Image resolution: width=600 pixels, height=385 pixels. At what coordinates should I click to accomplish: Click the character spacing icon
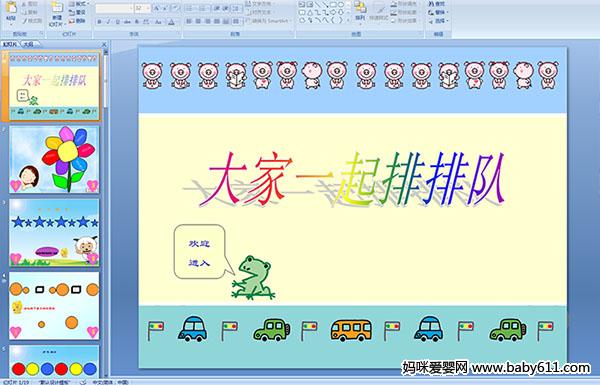coord(147,22)
